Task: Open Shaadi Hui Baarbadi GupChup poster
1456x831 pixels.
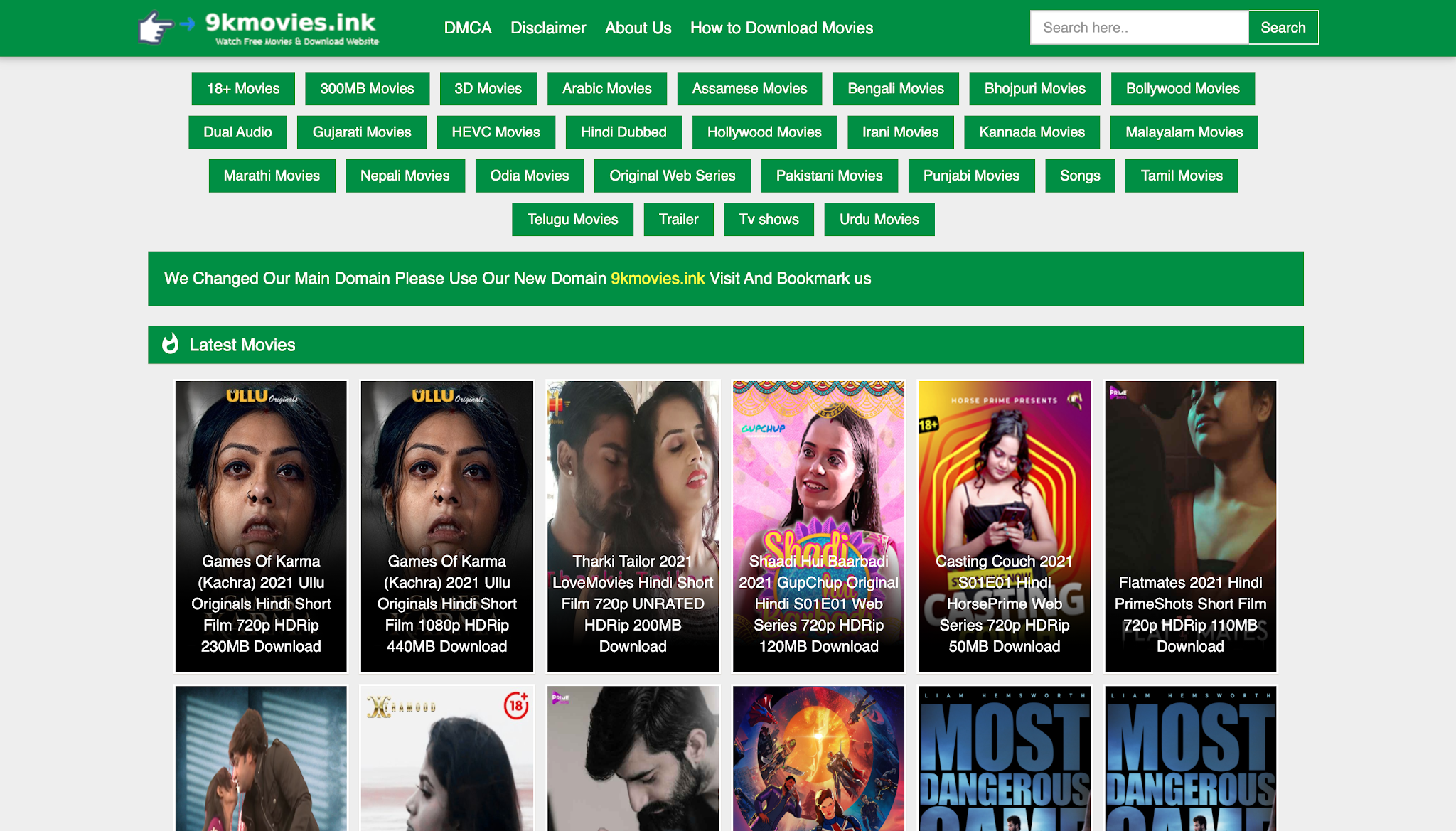Action: [819, 526]
